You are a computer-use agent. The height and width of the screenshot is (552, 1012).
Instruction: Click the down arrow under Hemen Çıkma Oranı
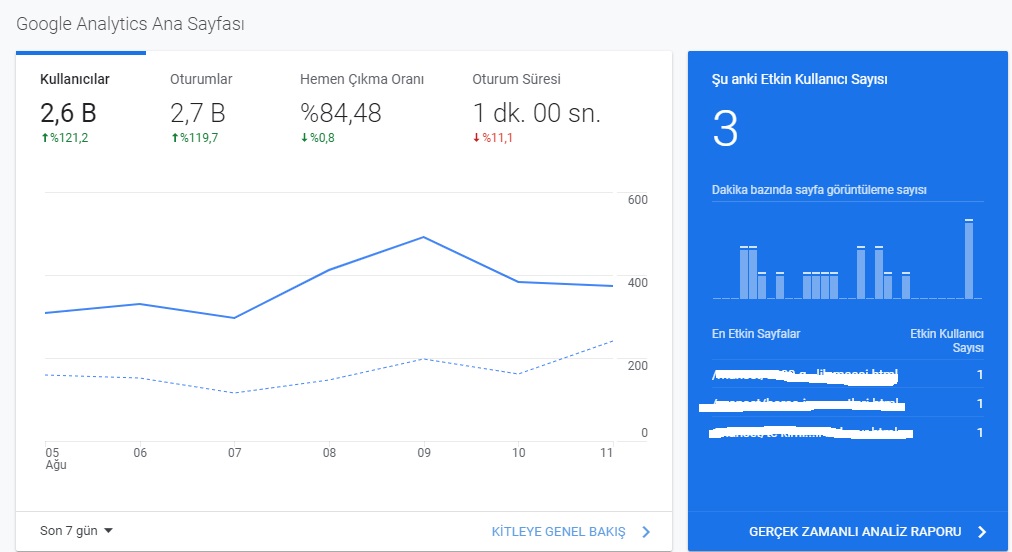click(x=305, y=138)
